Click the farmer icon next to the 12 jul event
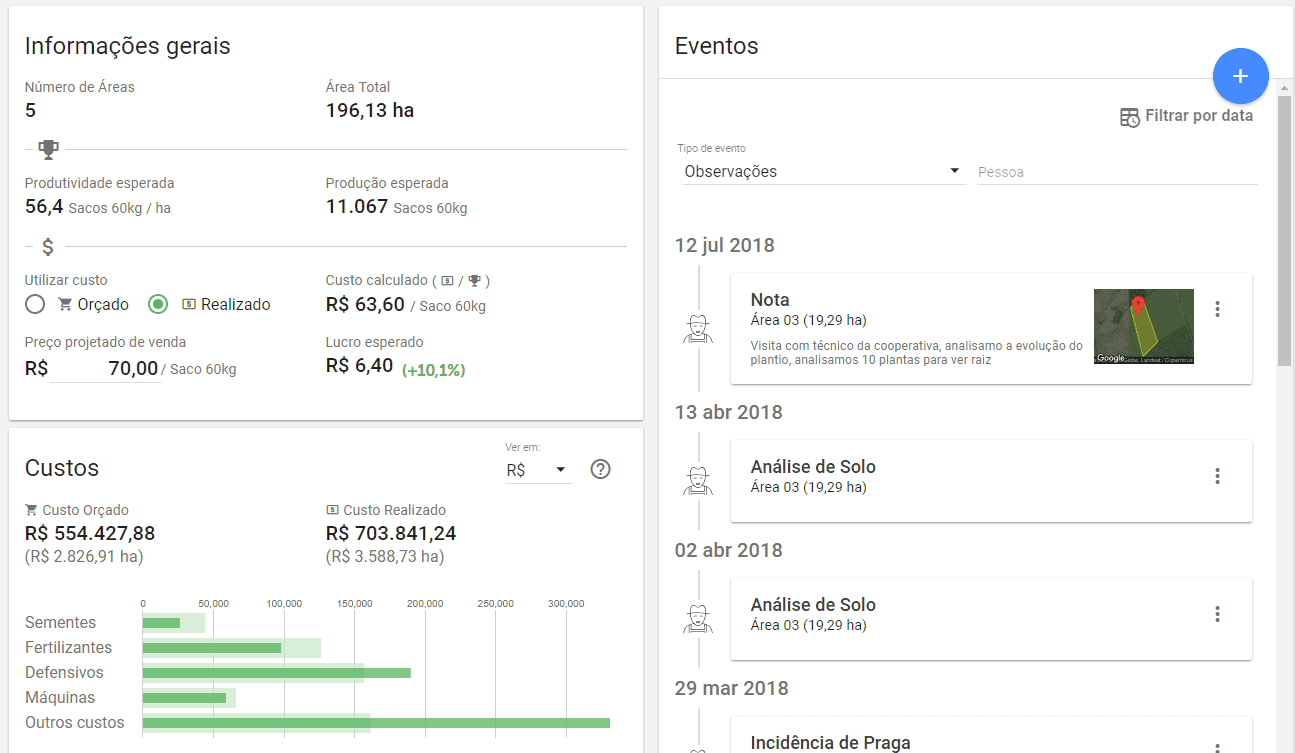 (x=697, y=325)
